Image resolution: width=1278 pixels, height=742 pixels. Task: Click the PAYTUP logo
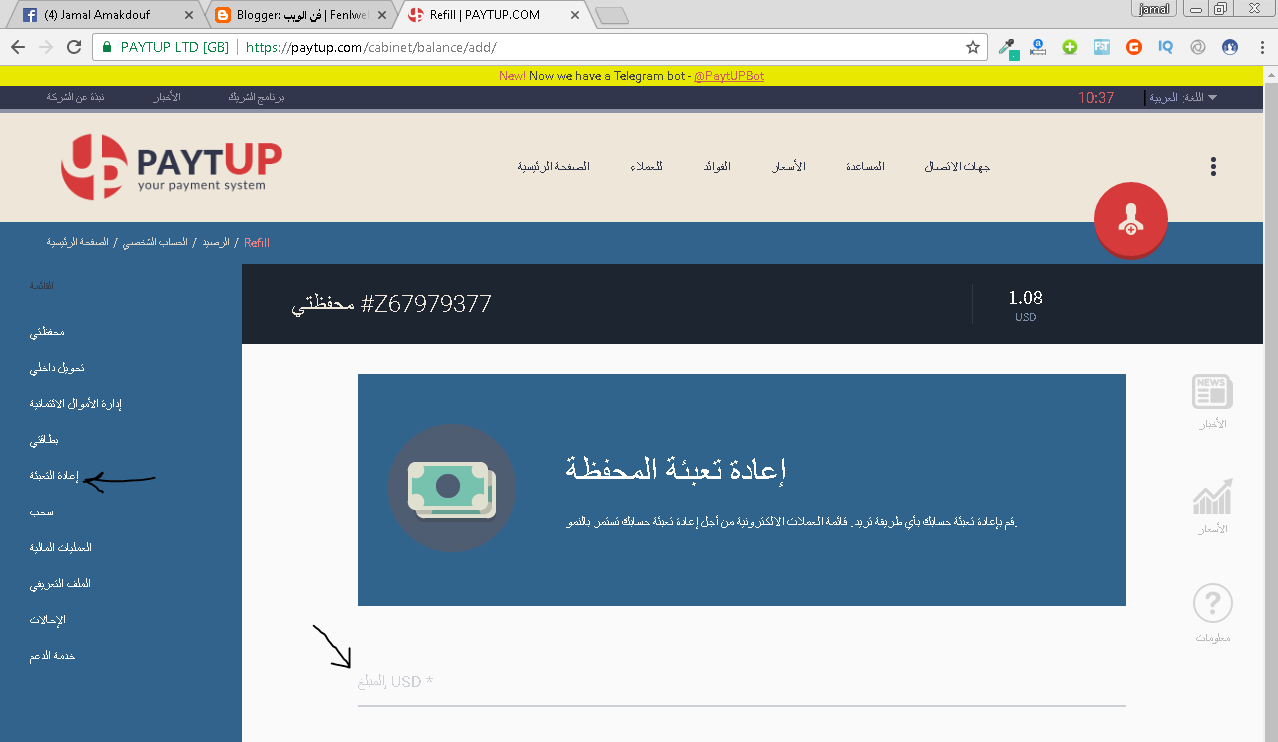pyautogui.click(x=171, y=167)
